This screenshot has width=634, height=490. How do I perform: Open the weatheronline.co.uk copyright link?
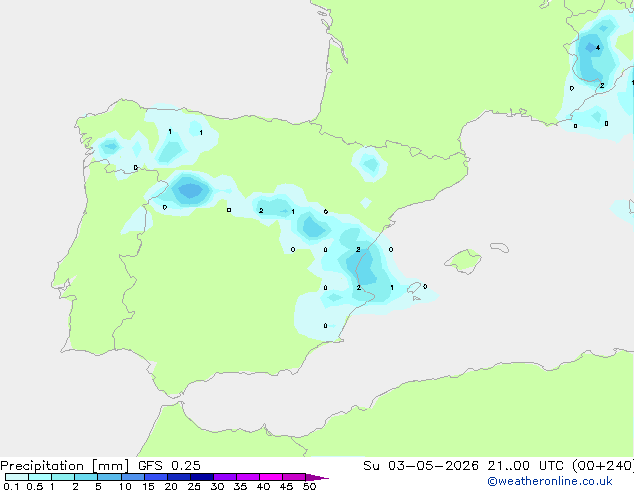click(550, 481)
